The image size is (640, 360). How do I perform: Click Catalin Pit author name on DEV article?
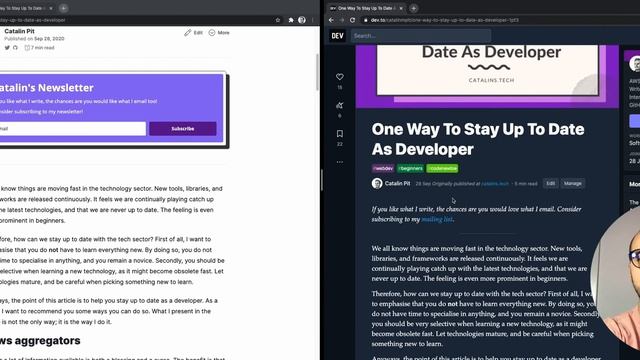point(397,184)
